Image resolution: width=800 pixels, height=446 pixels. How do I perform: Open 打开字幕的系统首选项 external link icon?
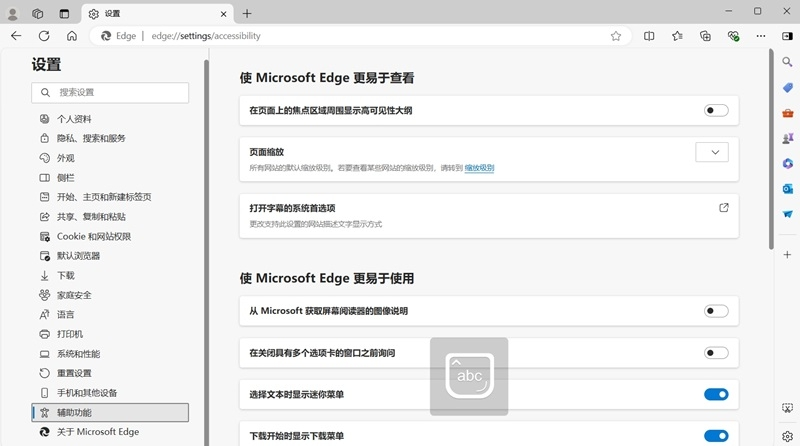coord(723,208)
